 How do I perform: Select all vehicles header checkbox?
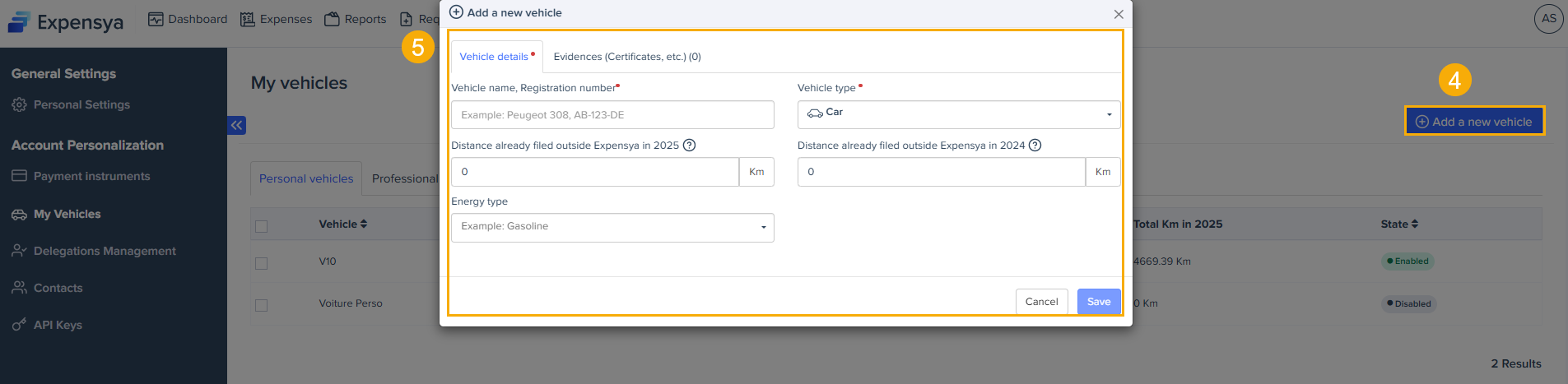pyautogui.click(x=262, y=226)
